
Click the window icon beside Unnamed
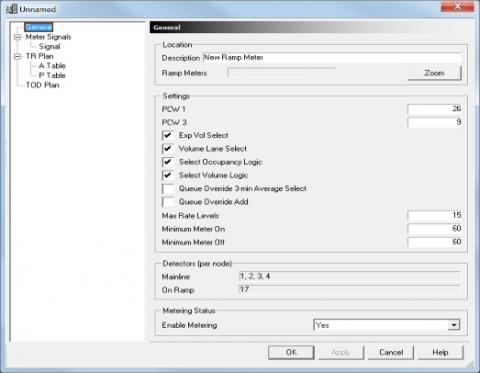click(12, 9)
